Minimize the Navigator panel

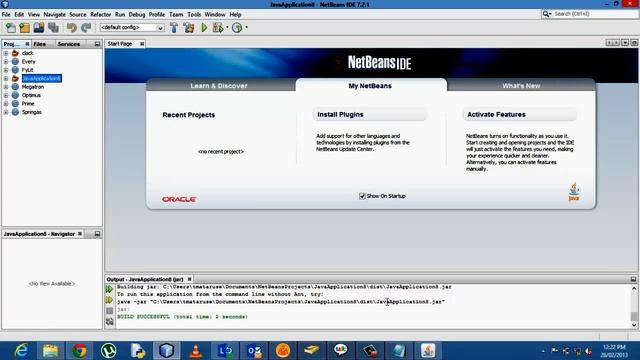[x=97, y=234]
